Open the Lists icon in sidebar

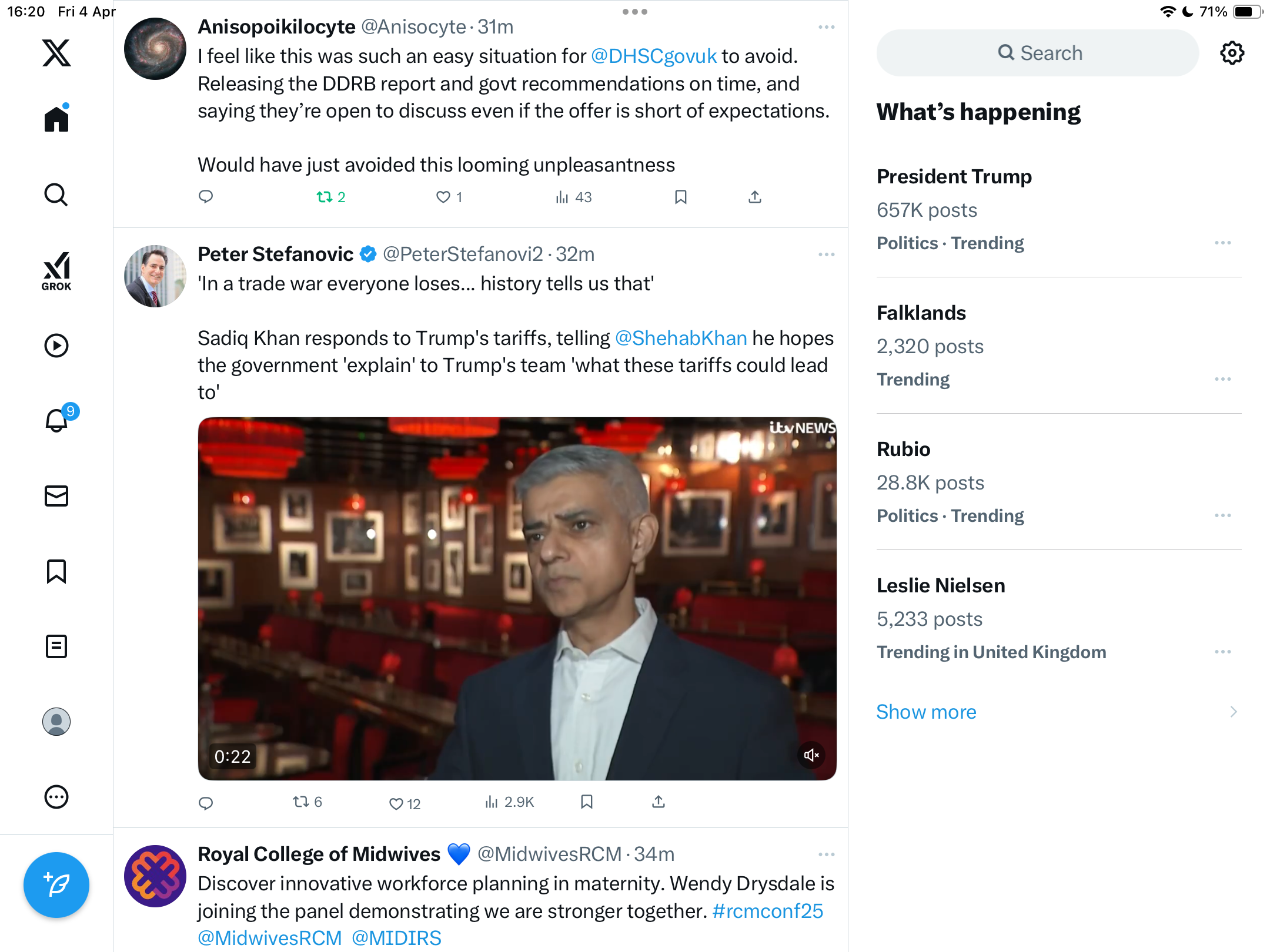[56, 646]
